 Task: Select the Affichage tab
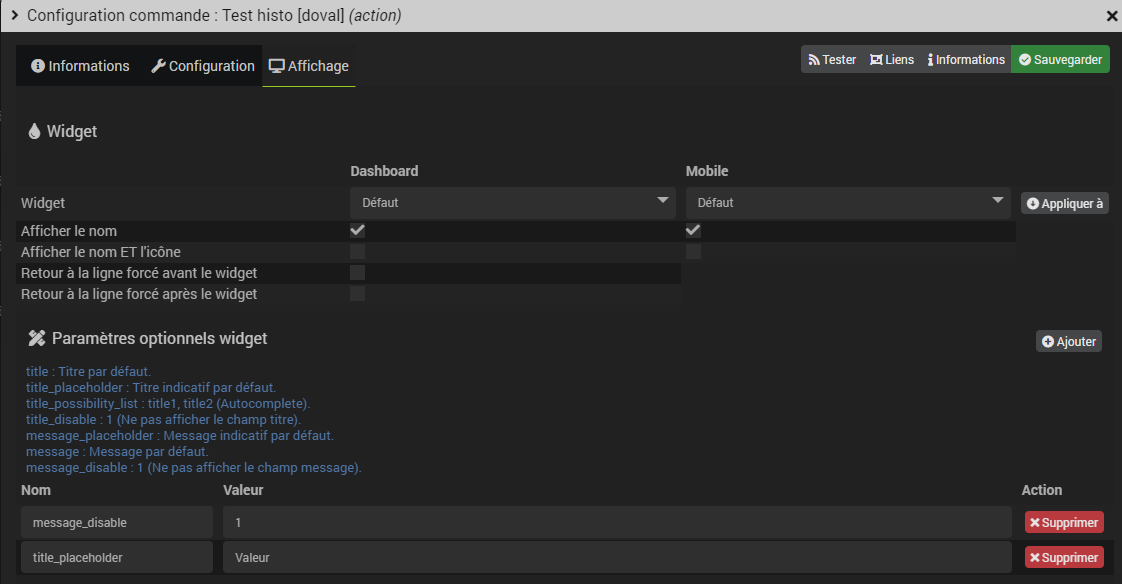click(x=308, y=66)
